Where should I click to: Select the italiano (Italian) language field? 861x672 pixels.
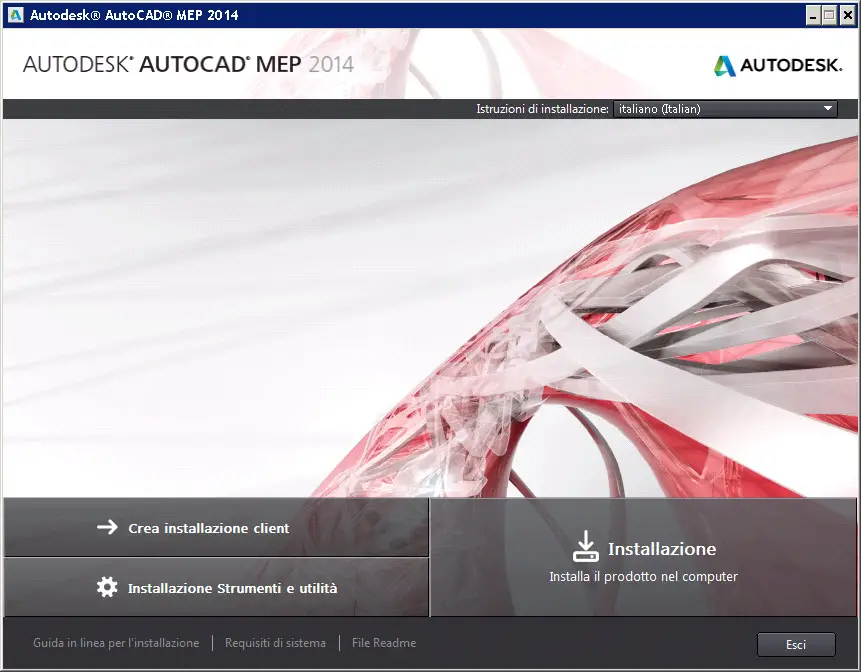pos(725,109)
